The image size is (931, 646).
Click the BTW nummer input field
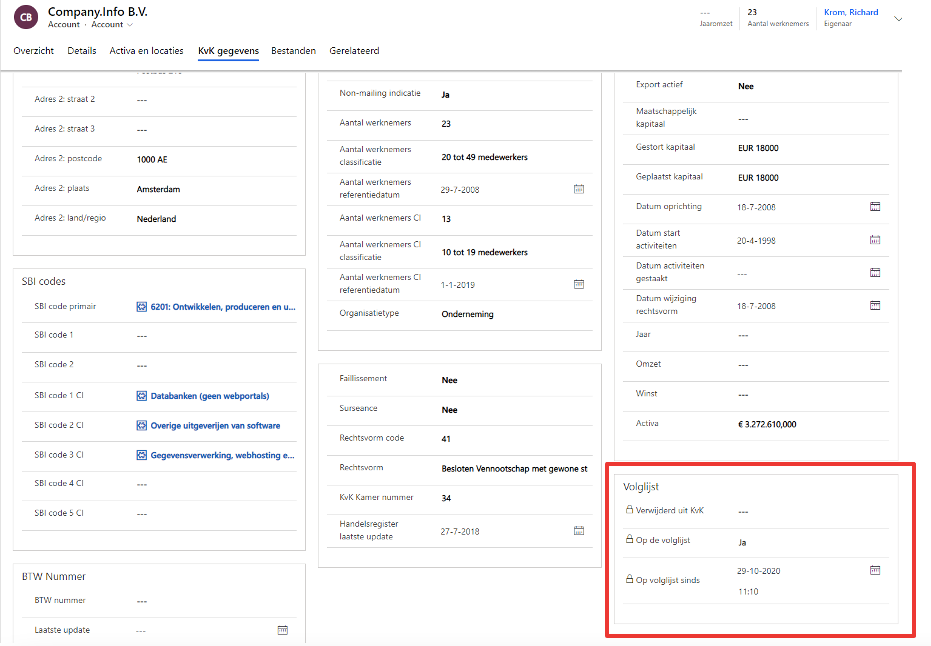tap(210, 601)
